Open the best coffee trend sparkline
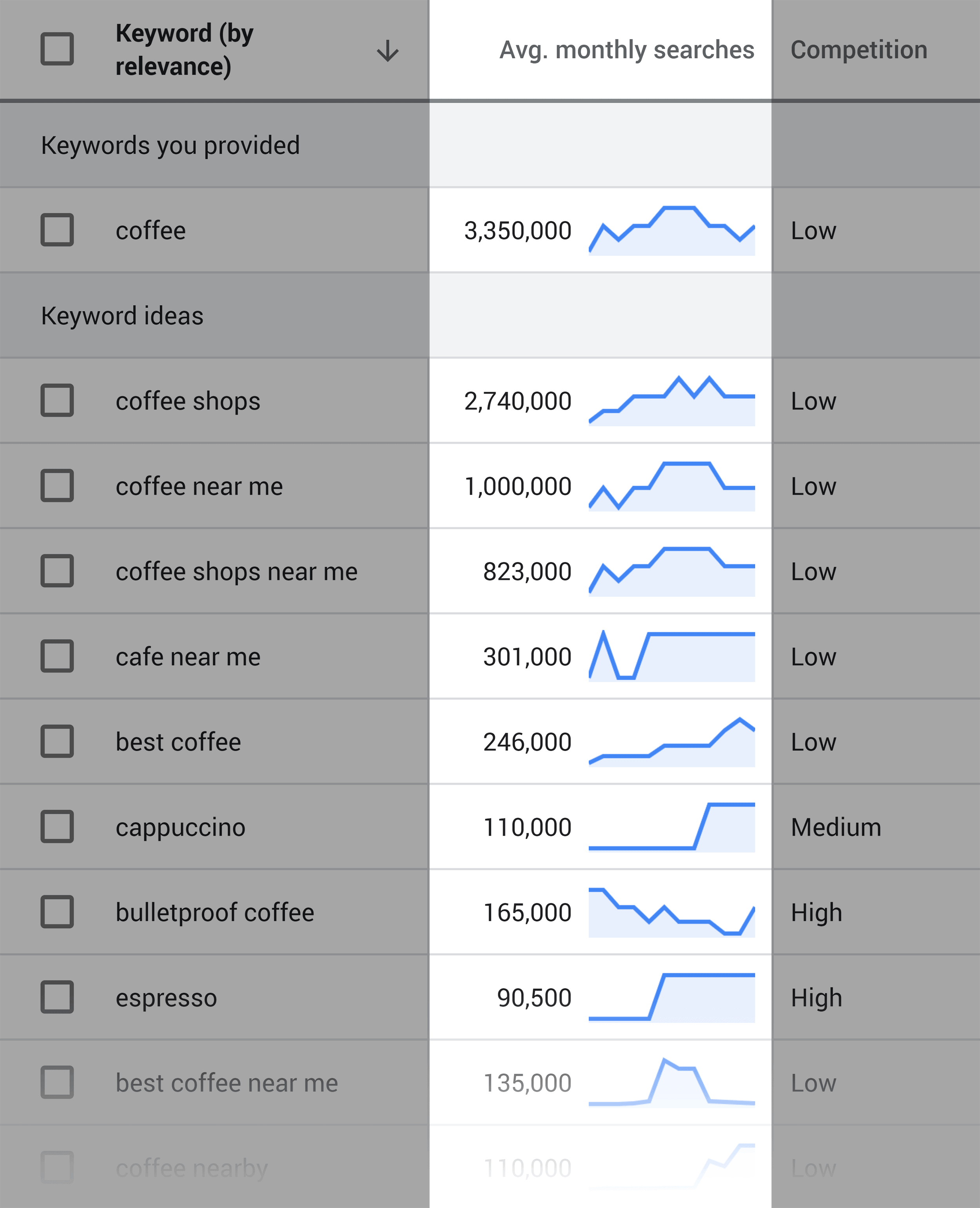The width and height of the screenshot is (980, 1208). 671,742
